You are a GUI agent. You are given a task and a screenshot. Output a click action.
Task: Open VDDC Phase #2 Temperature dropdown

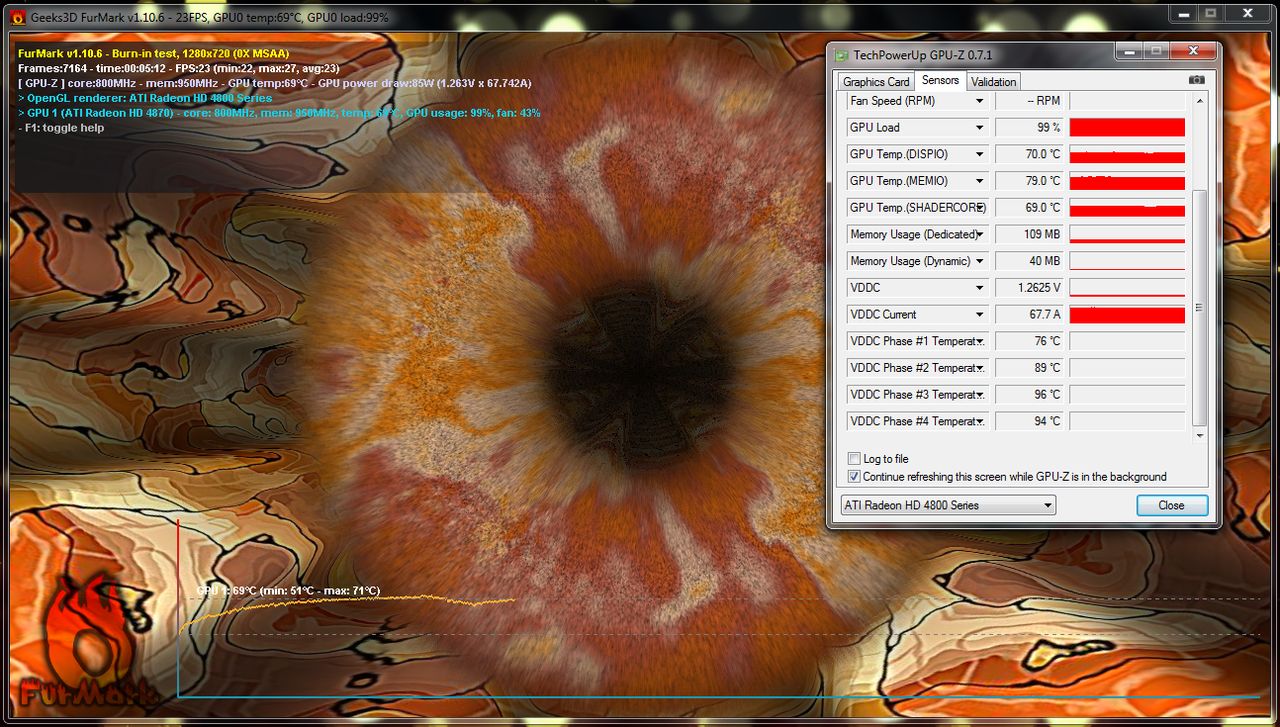980,368
